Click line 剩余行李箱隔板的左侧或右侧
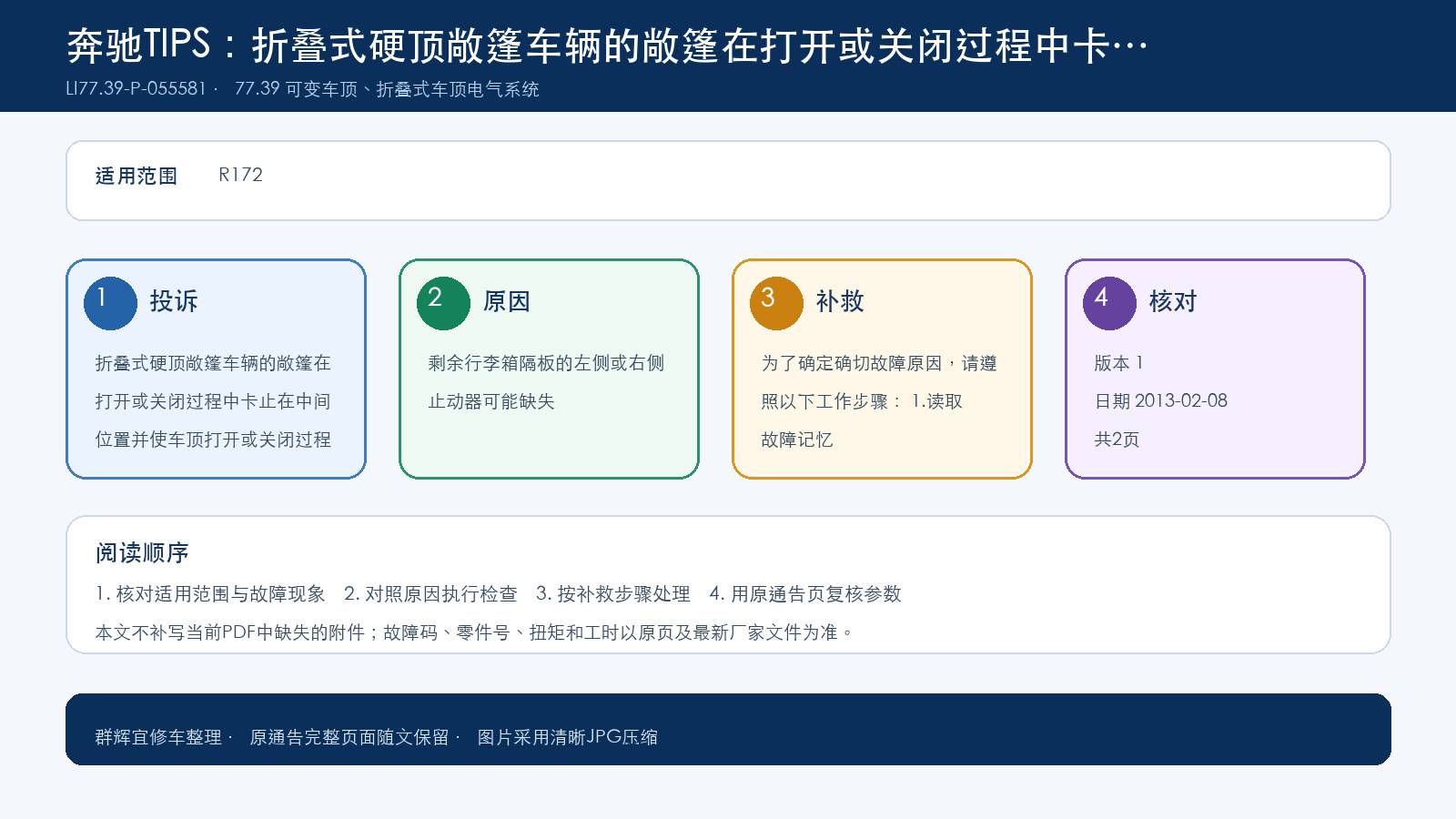 (x=546, y=363)
